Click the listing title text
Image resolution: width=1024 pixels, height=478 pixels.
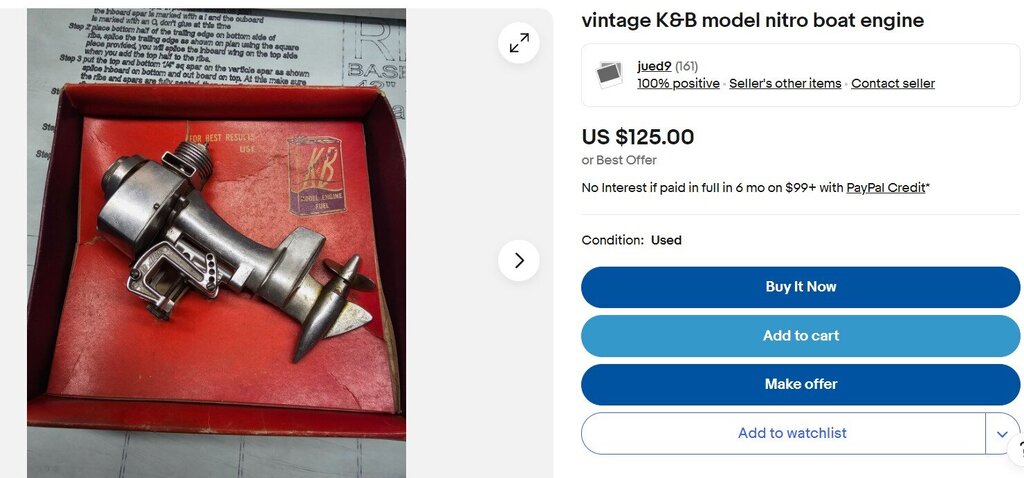tap(752, 20)
